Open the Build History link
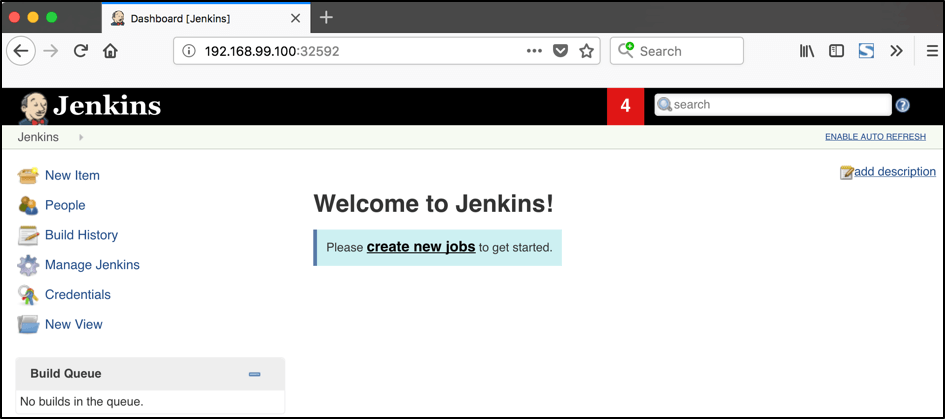 coord(81,235)
